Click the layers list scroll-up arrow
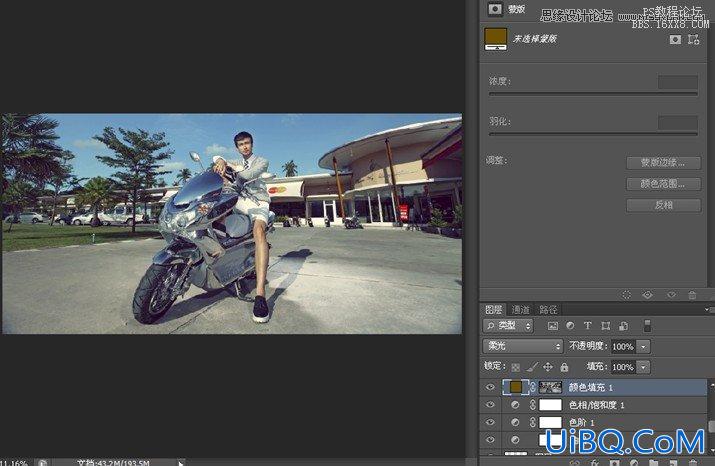Screen dimensions: 715x466 pyautogui.click(x=711, y=384)
